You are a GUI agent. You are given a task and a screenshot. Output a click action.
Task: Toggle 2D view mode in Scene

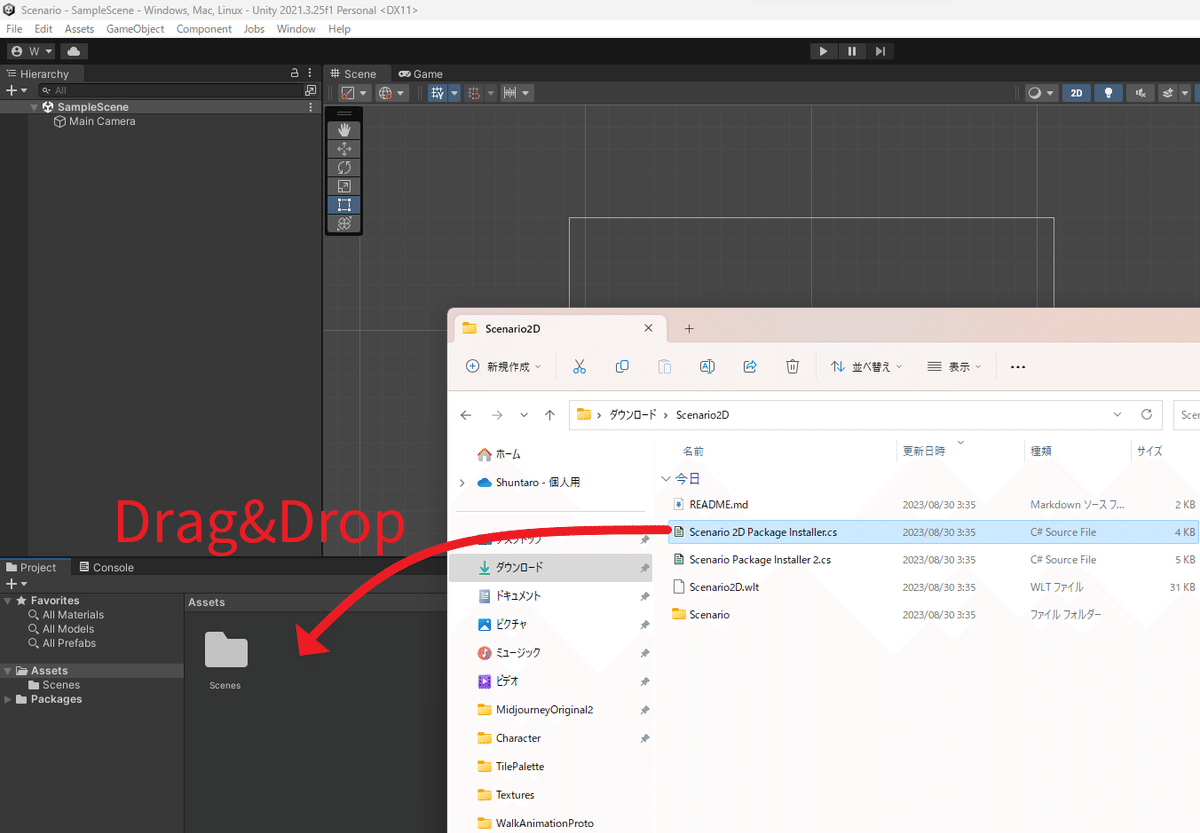tap(1076, 93)
